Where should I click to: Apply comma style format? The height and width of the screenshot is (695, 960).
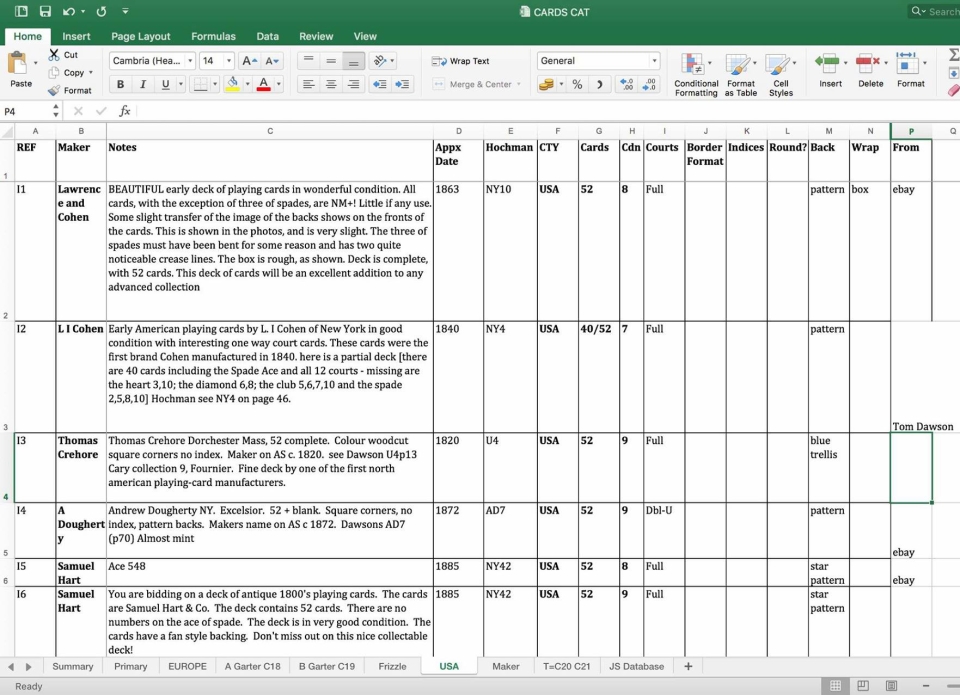[x=599, y=84]
